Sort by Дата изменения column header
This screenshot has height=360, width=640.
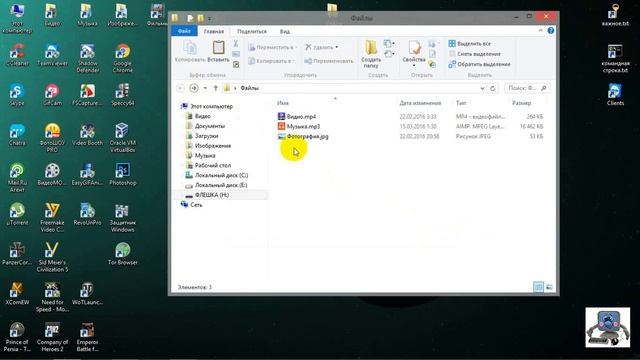click(420, 103)
